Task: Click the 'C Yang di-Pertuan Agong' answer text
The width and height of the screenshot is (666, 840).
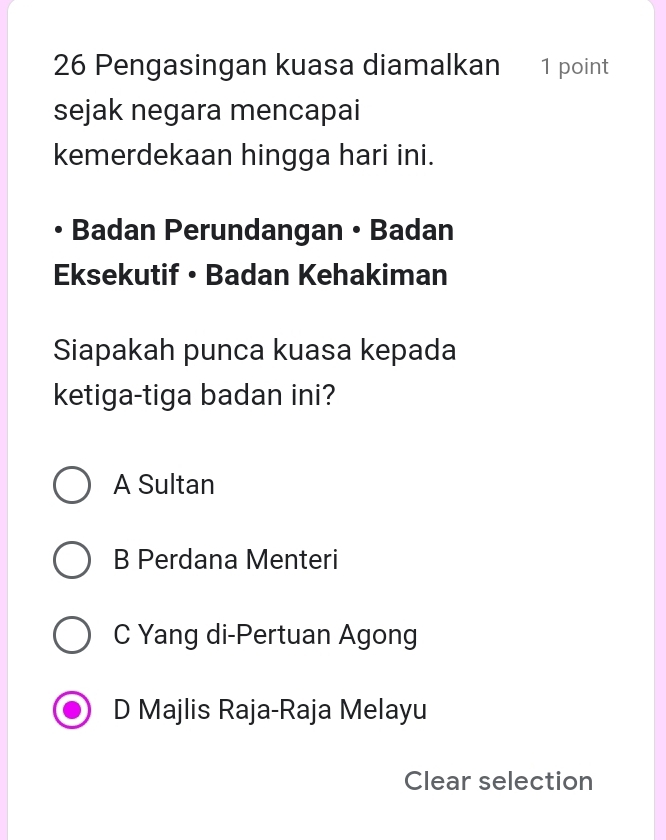Action: [x=265, y=635]
